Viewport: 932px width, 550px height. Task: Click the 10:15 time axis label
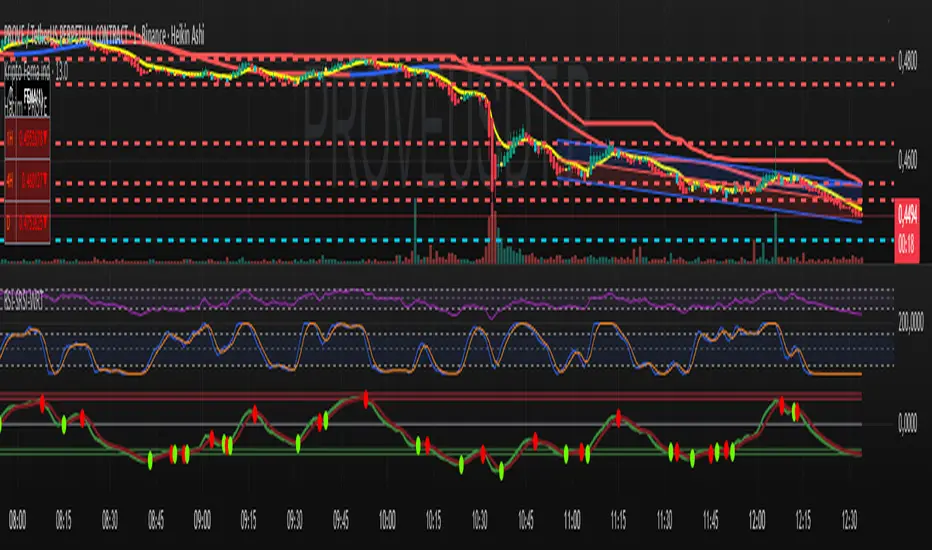433,521
